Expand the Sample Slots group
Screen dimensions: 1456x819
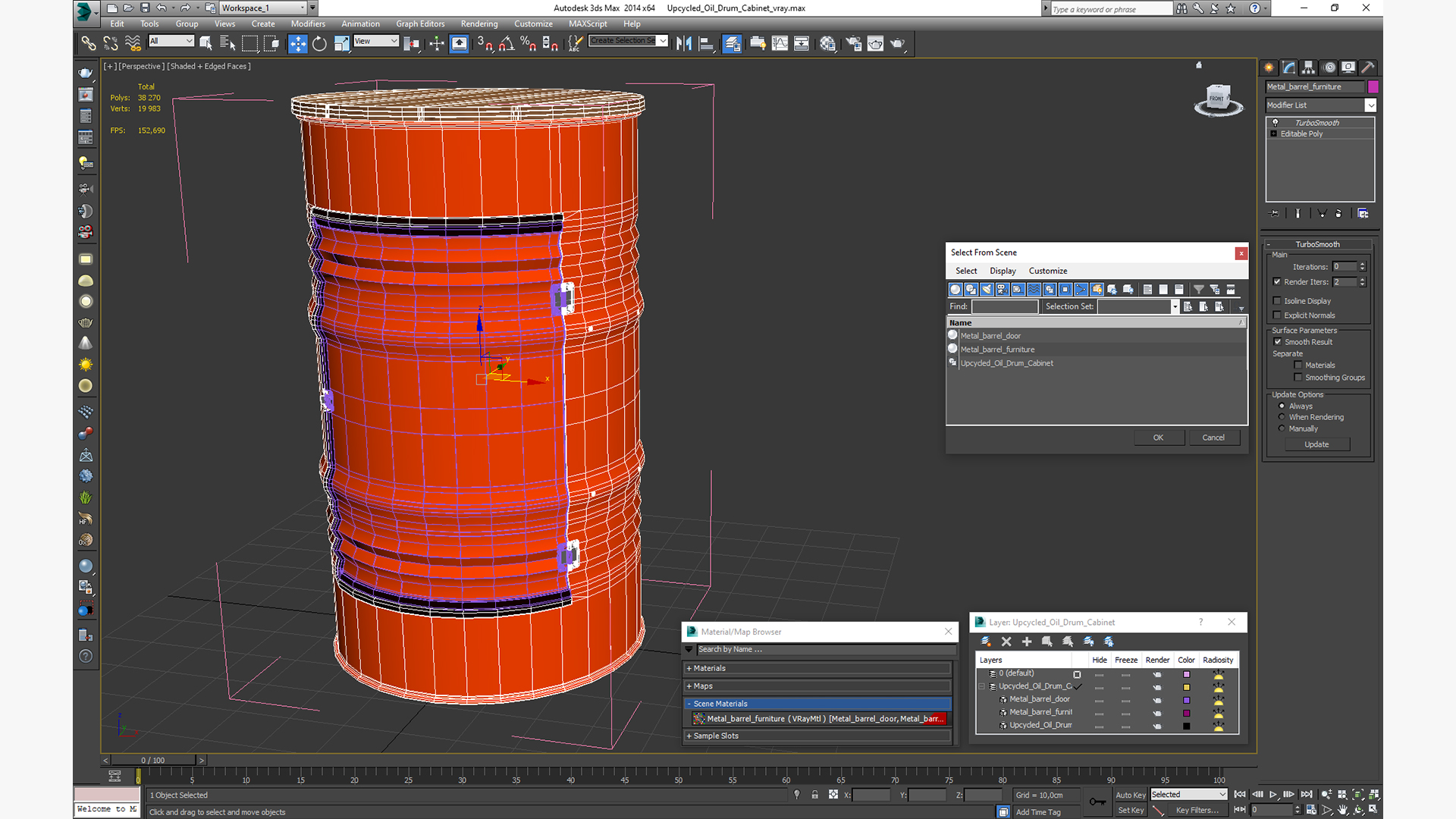point(817,736)
